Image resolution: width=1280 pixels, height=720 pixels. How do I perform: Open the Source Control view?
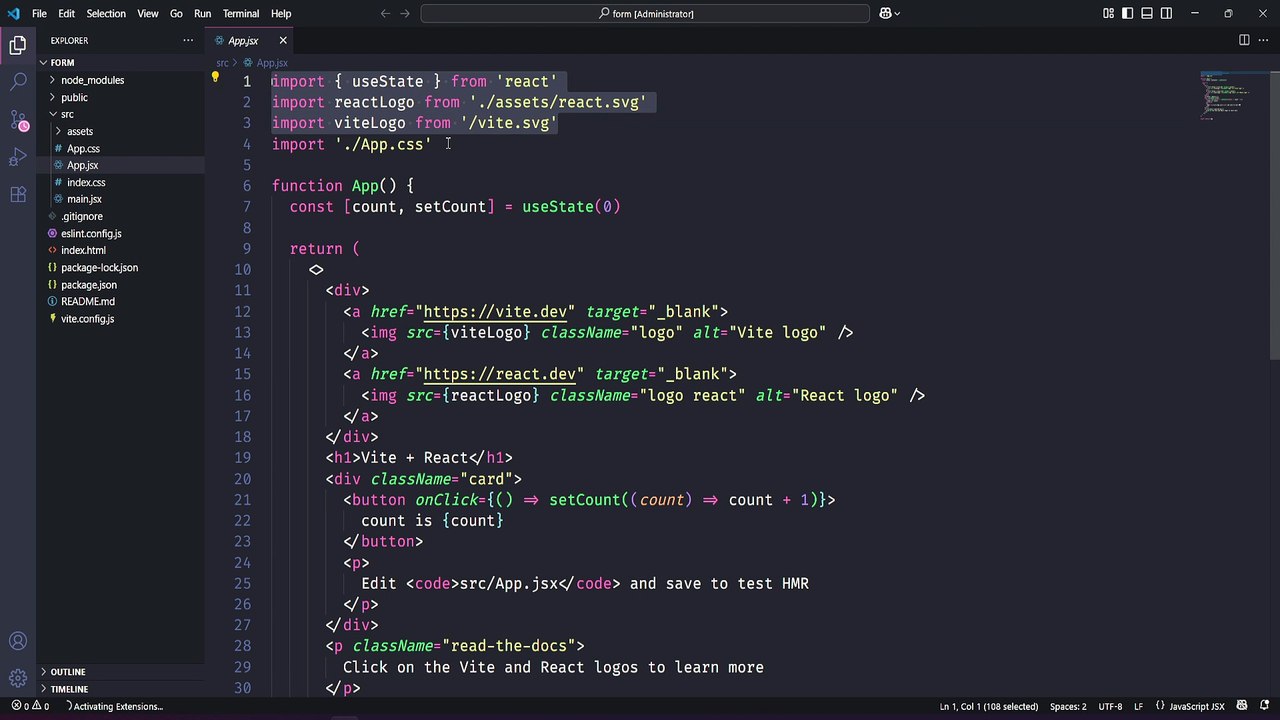[18, 120]
